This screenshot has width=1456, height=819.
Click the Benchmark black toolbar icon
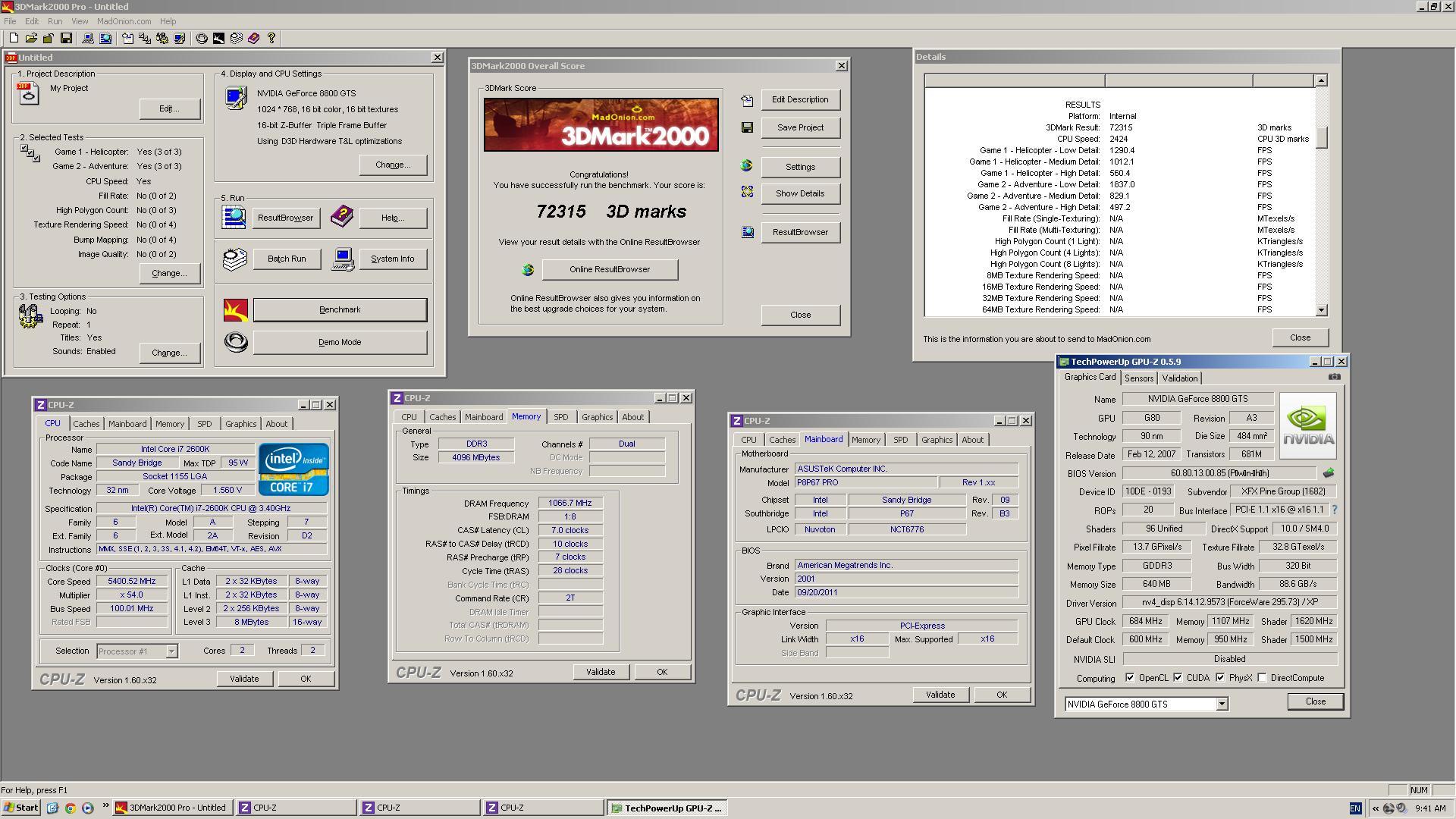point(218,38)
